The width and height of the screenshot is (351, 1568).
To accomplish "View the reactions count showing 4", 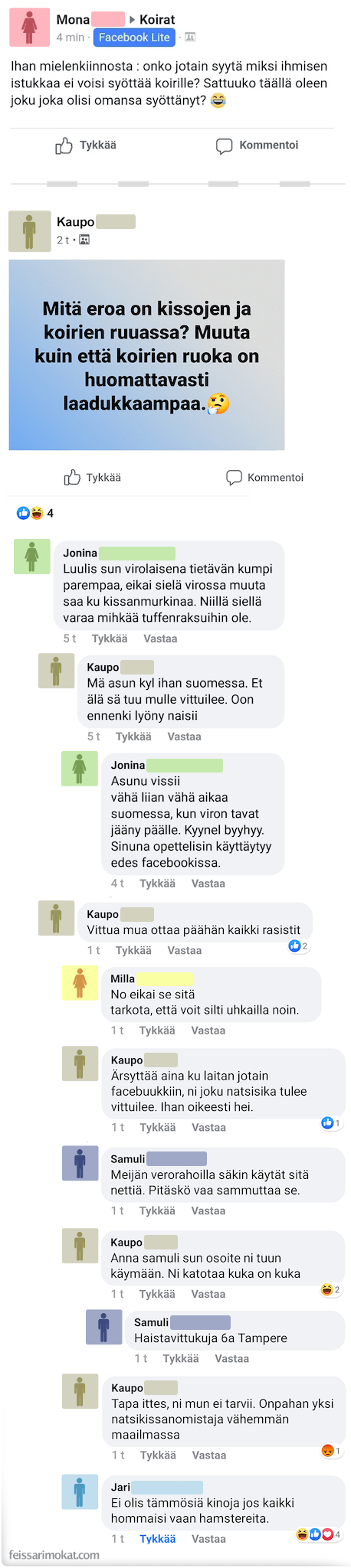I will (x=35, y=513).
